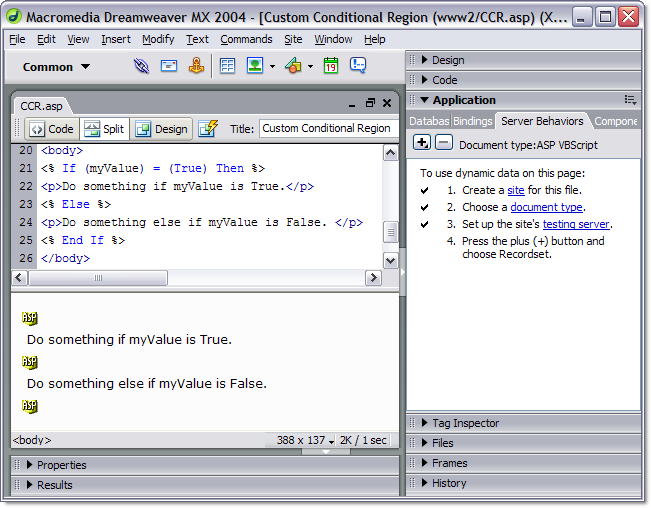Switch to the Bindings tab
Viewport: 651px width, 508px height.
(x=472, y=121)
